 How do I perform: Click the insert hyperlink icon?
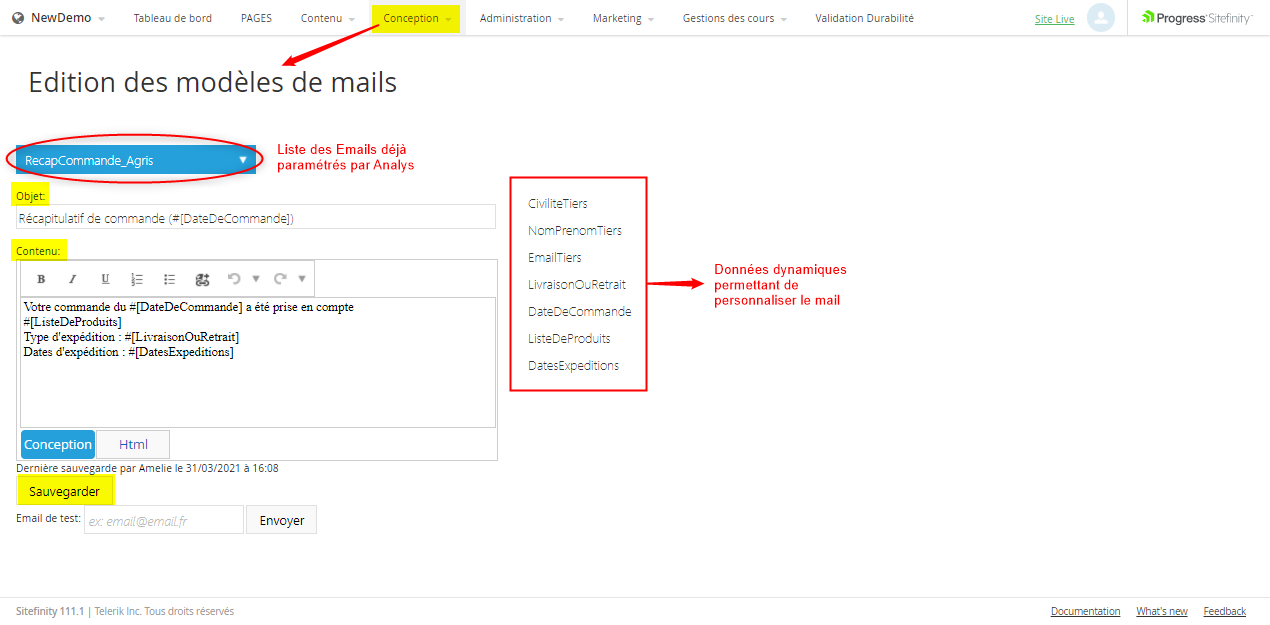(x=202, y=279)
